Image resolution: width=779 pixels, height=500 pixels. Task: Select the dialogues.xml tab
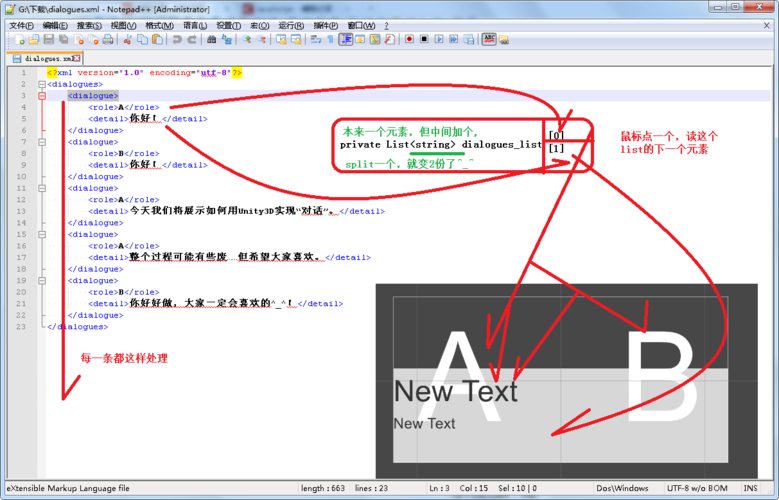45,58
